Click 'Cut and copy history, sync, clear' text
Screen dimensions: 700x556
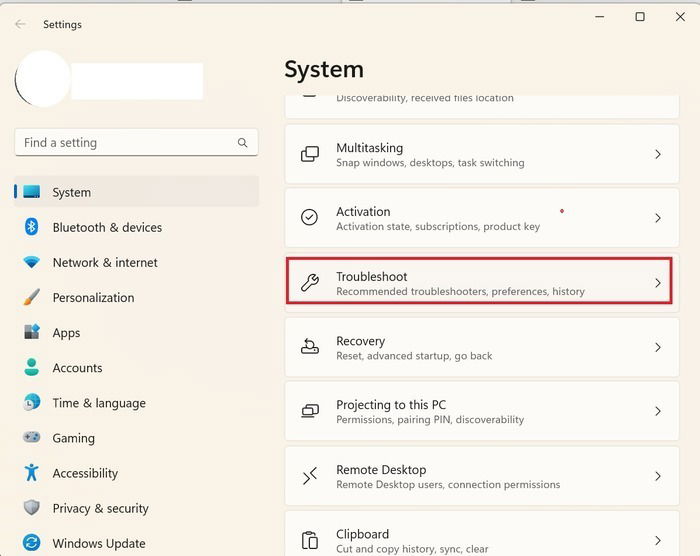click(x=412, y=549)
